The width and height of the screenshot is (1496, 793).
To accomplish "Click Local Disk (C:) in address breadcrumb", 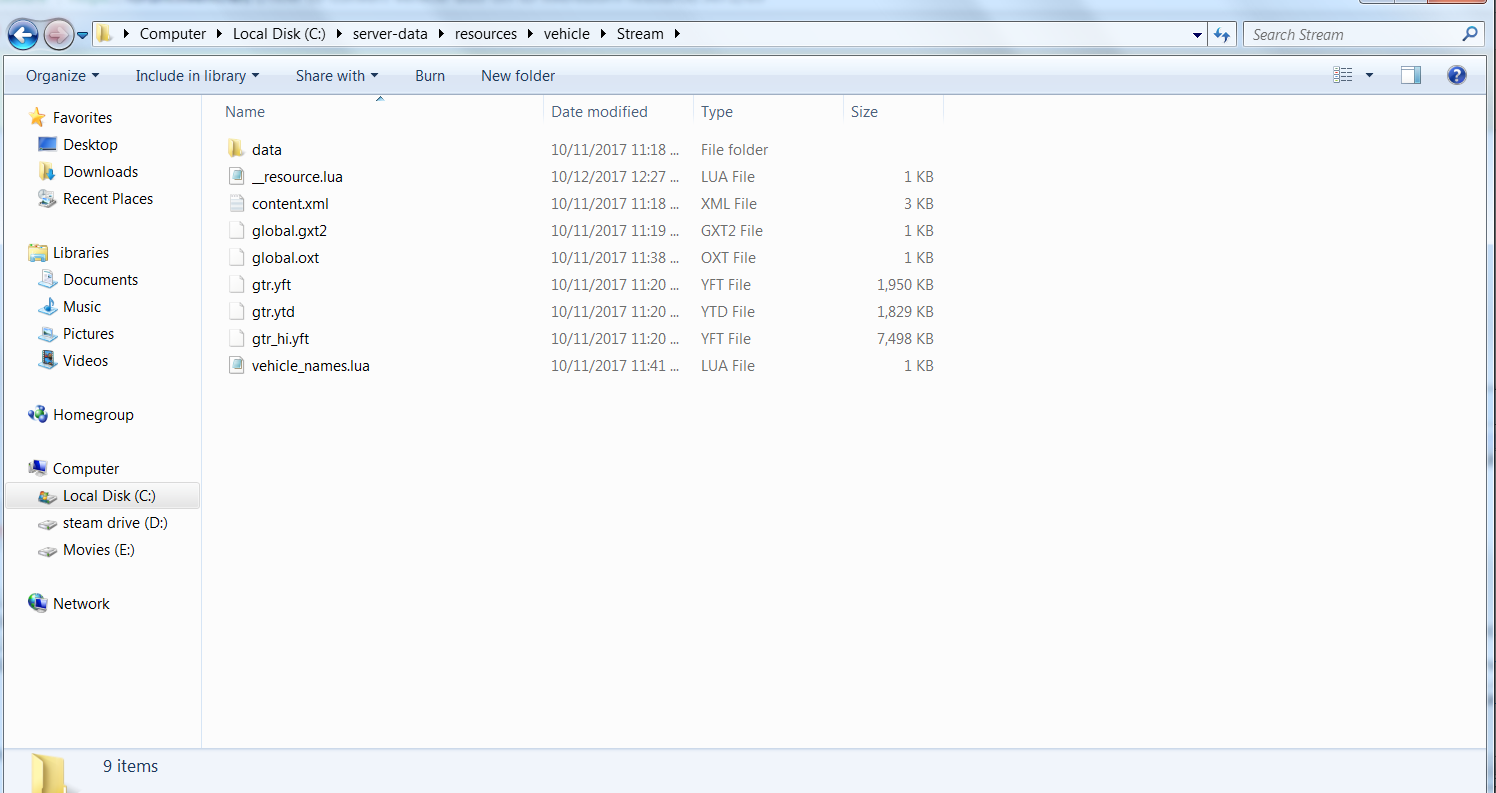I will pyautogui.click(x=279, y=34).
